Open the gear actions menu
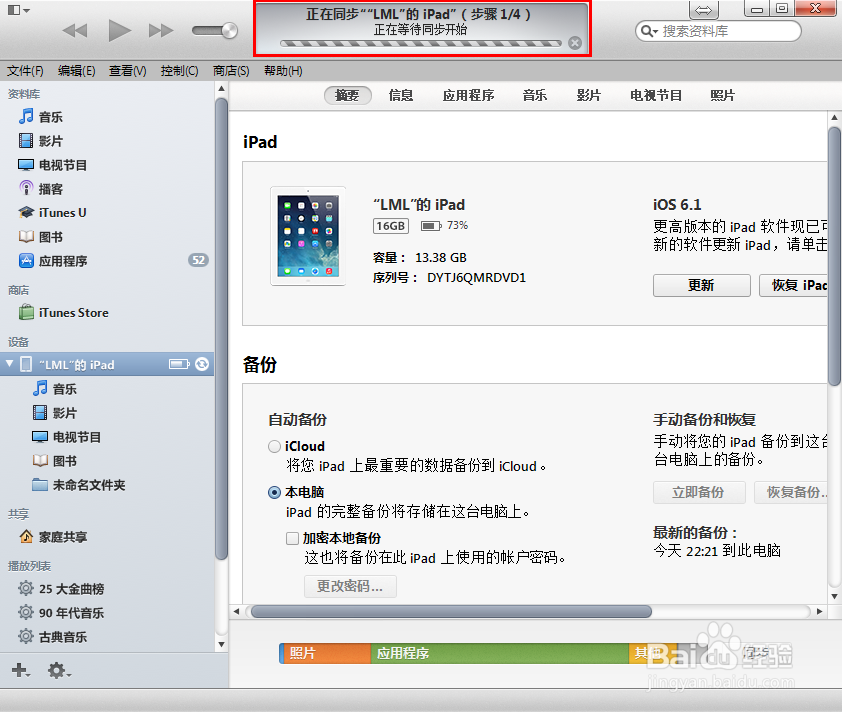The image size is (842, 712). point(59,670)
